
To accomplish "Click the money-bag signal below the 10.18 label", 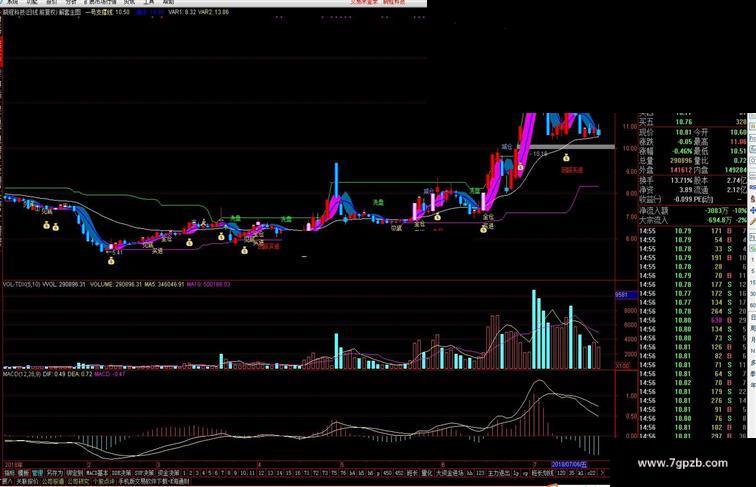I will point(566,158).
